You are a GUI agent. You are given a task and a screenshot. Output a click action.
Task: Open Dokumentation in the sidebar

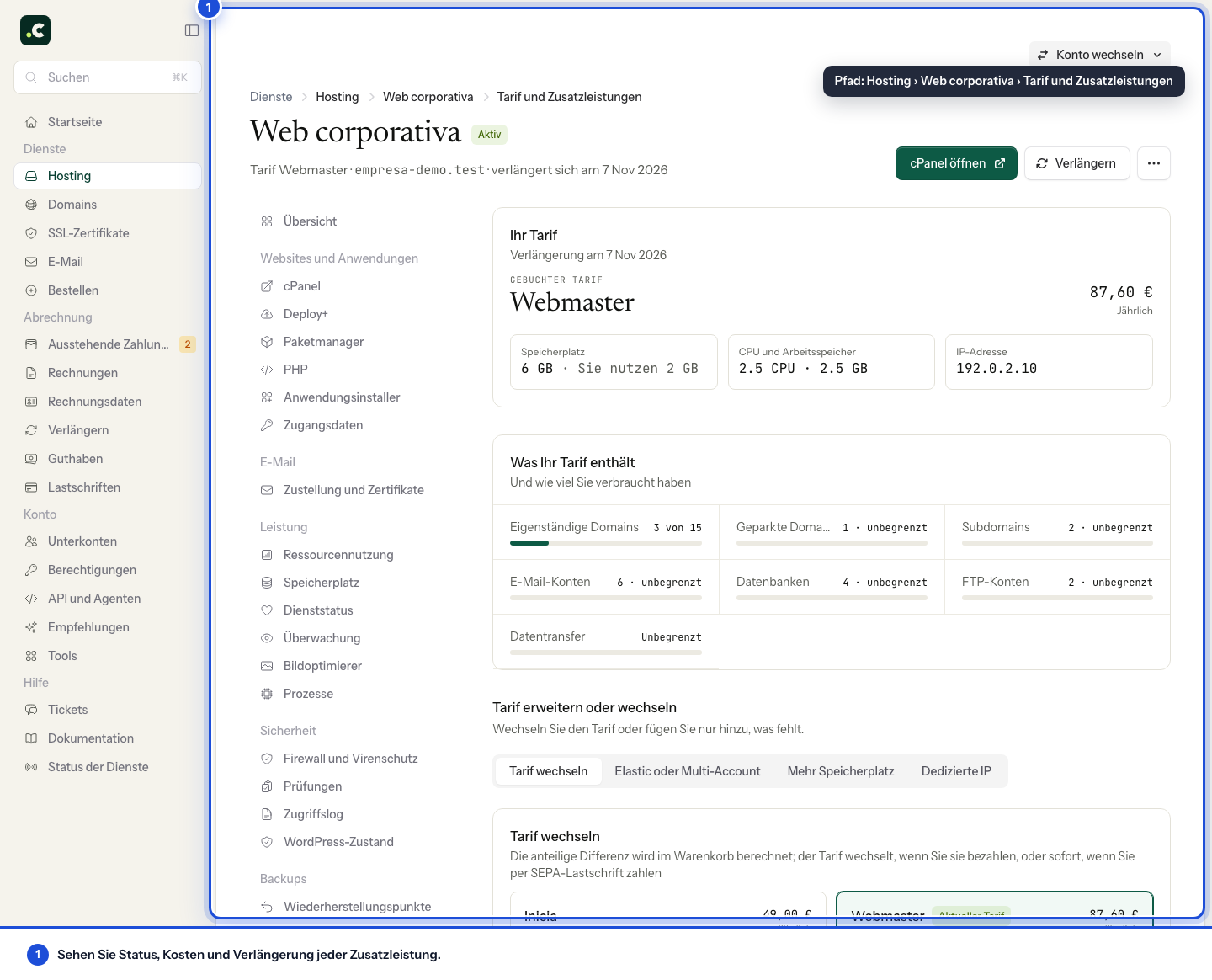coord(108,738)
